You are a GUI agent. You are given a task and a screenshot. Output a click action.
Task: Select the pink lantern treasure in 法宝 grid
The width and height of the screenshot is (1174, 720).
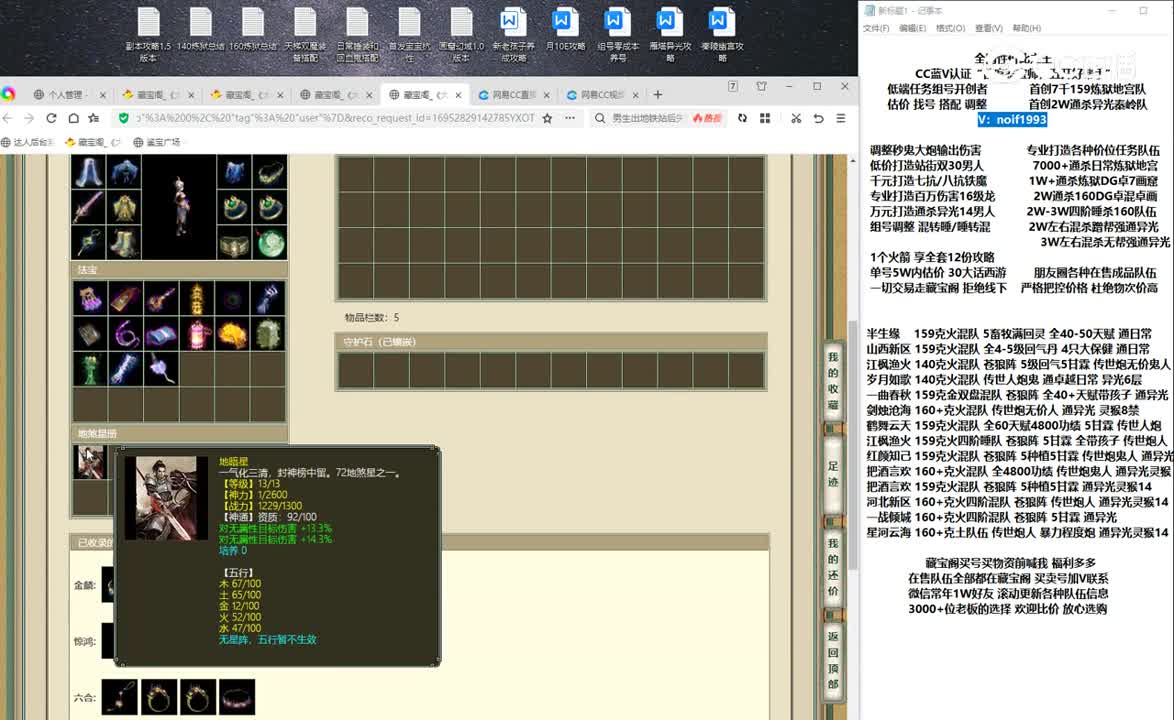196,335
